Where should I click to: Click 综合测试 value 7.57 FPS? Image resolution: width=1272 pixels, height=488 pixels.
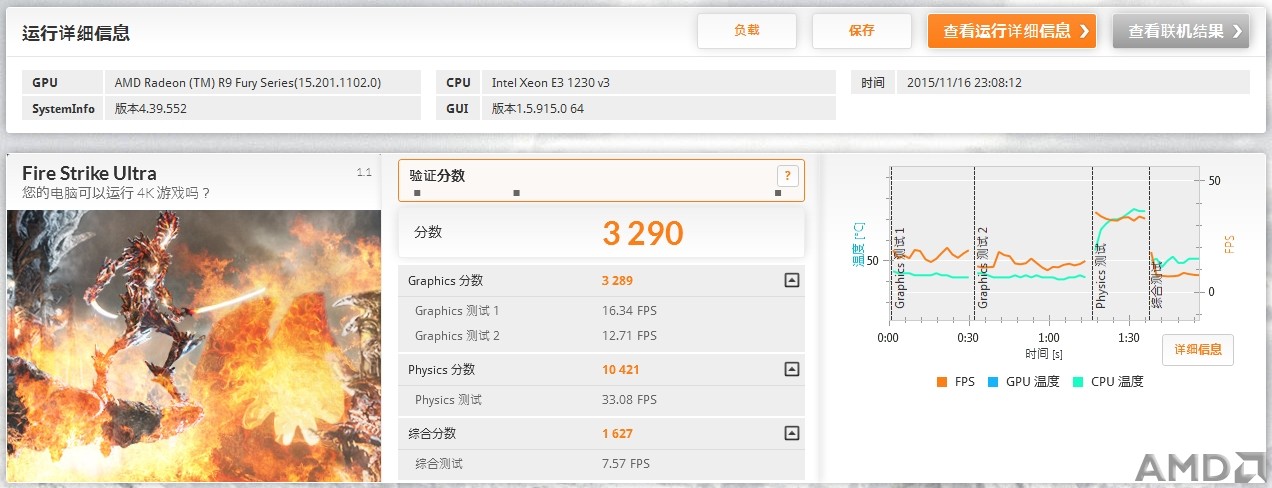tap(626, 464)
